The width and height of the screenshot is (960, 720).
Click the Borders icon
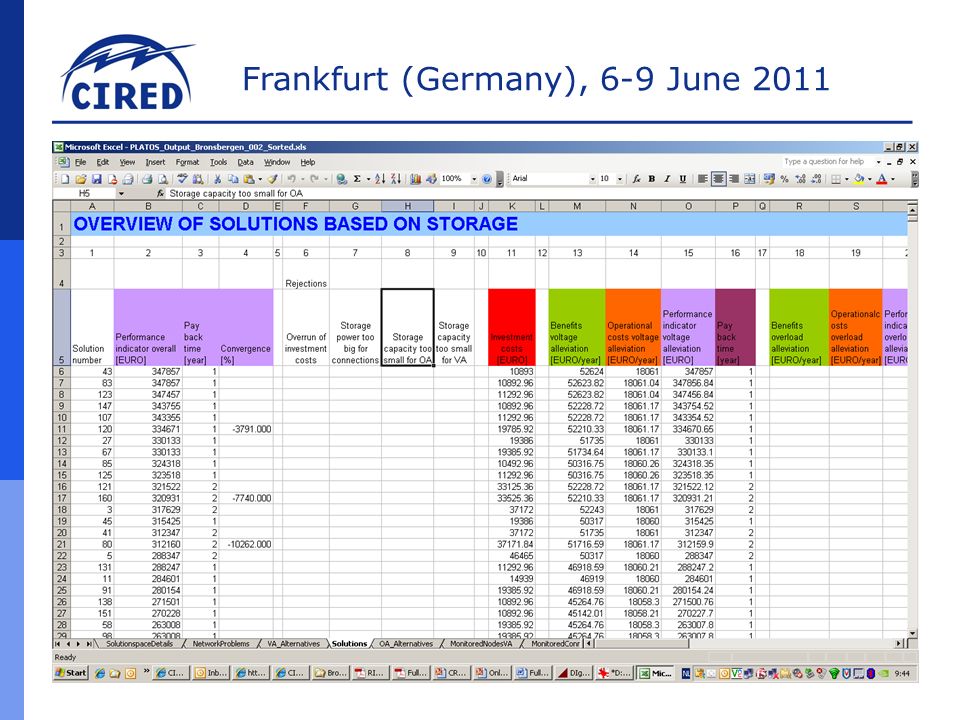836,179
